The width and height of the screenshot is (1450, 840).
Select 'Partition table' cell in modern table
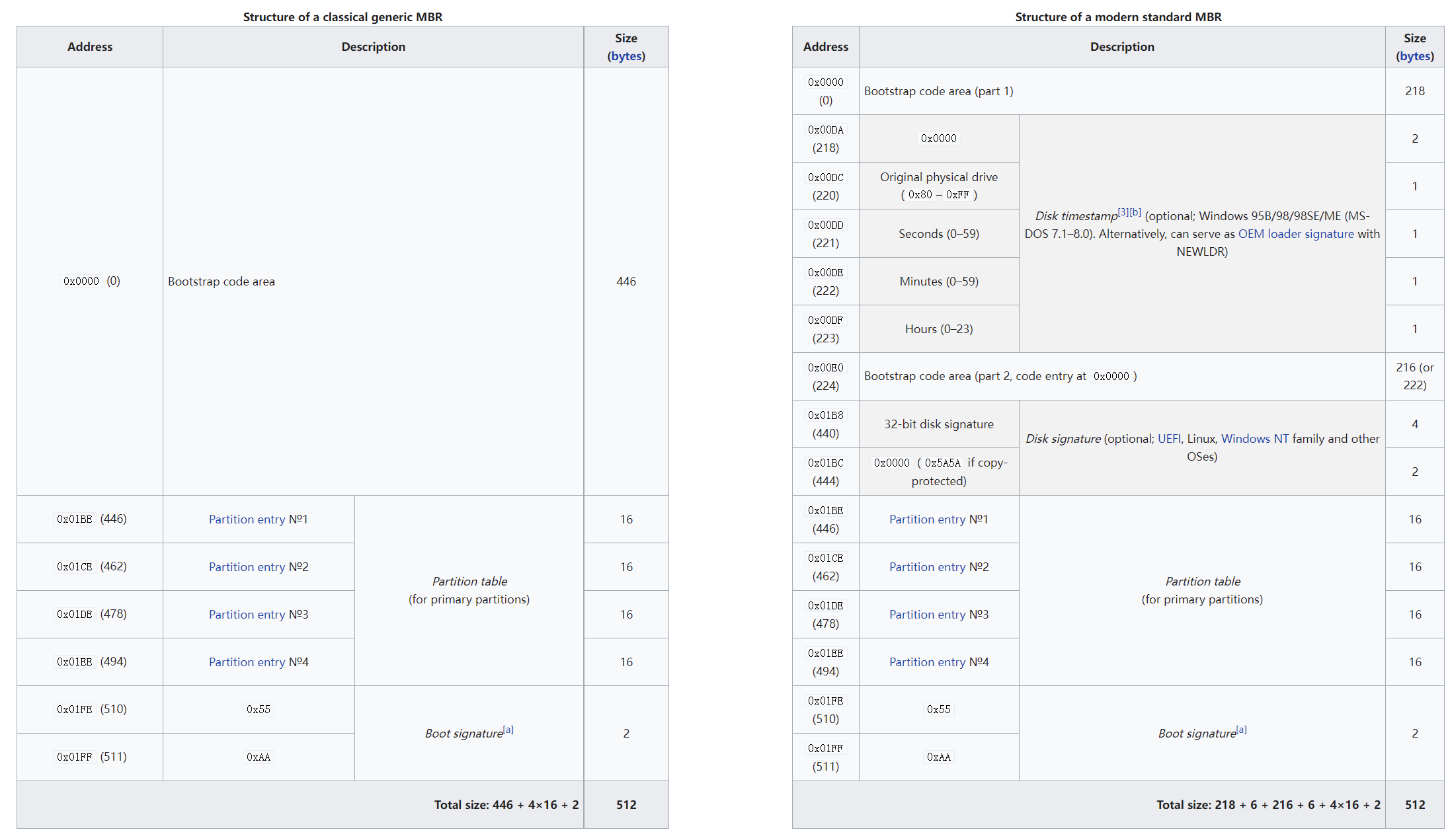(1202, 591)
